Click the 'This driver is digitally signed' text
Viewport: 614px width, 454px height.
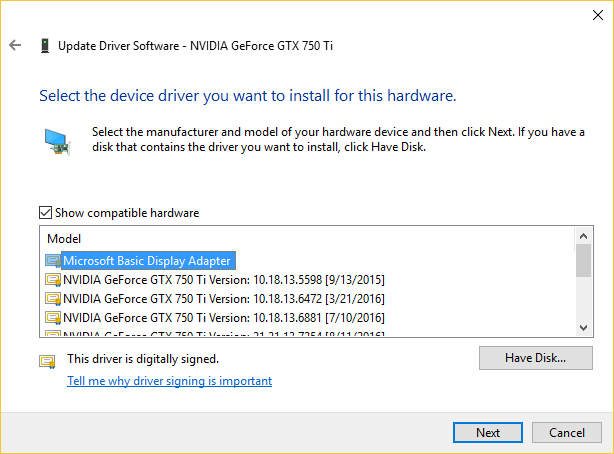tap(143, 359)
